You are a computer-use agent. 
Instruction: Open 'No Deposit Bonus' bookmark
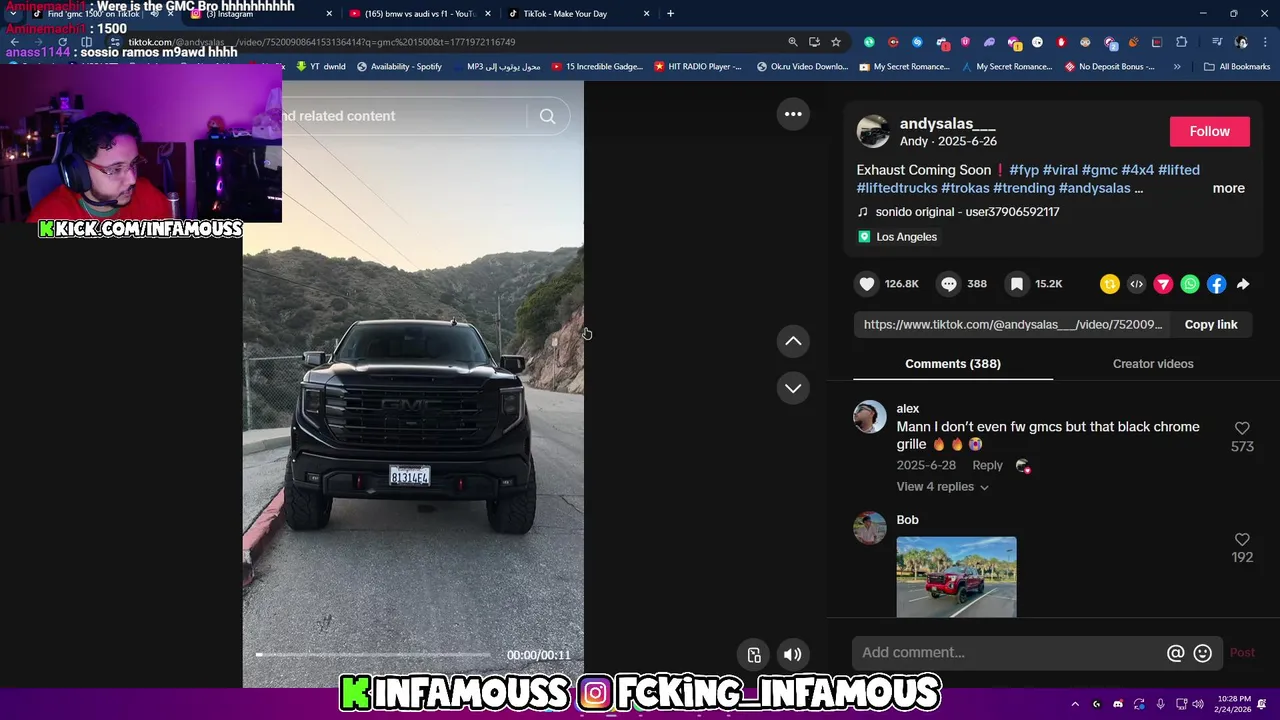pyautogui.click(x=1110, y=67)
